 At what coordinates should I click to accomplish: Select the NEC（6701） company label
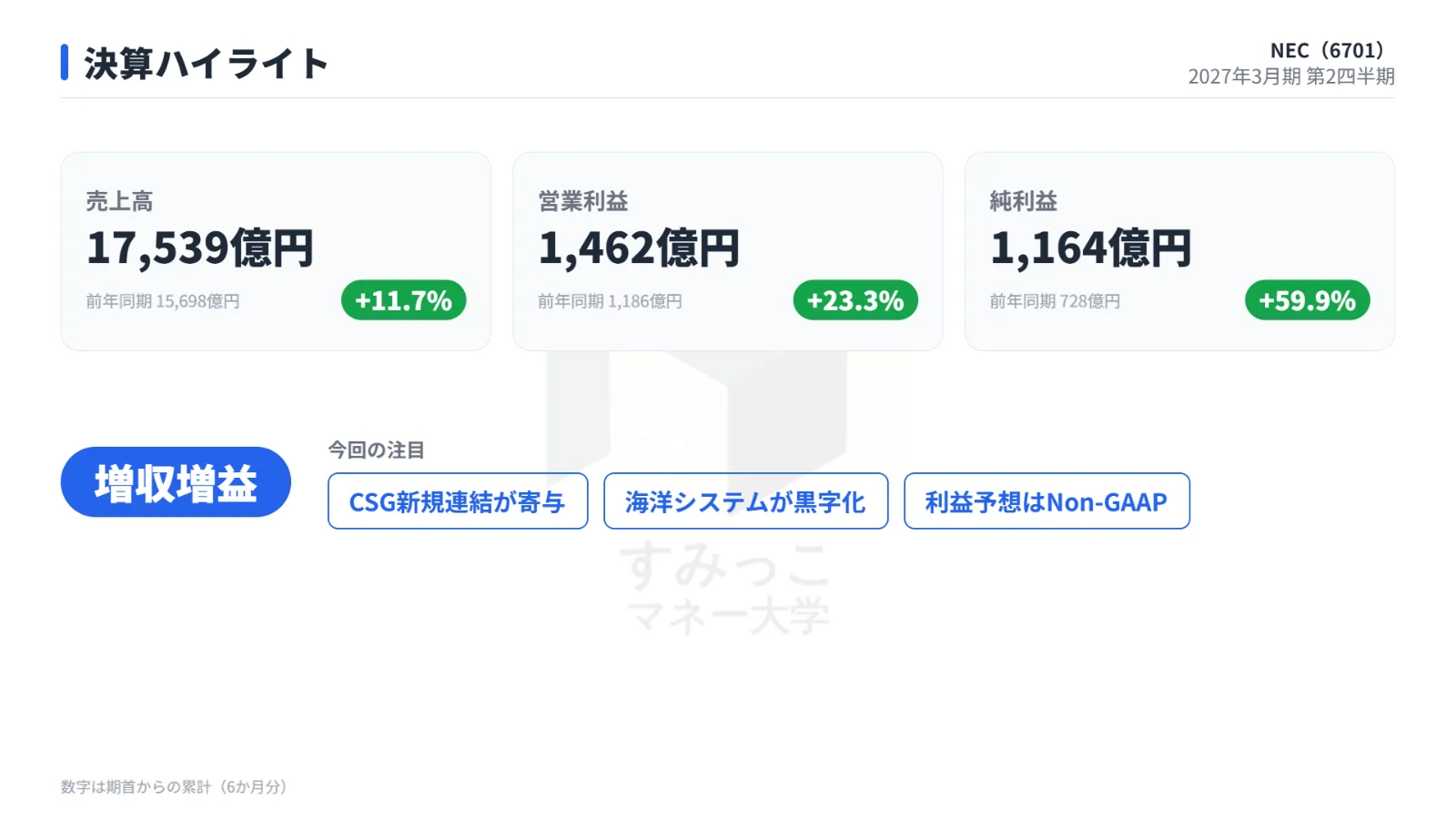point(1327,51)
